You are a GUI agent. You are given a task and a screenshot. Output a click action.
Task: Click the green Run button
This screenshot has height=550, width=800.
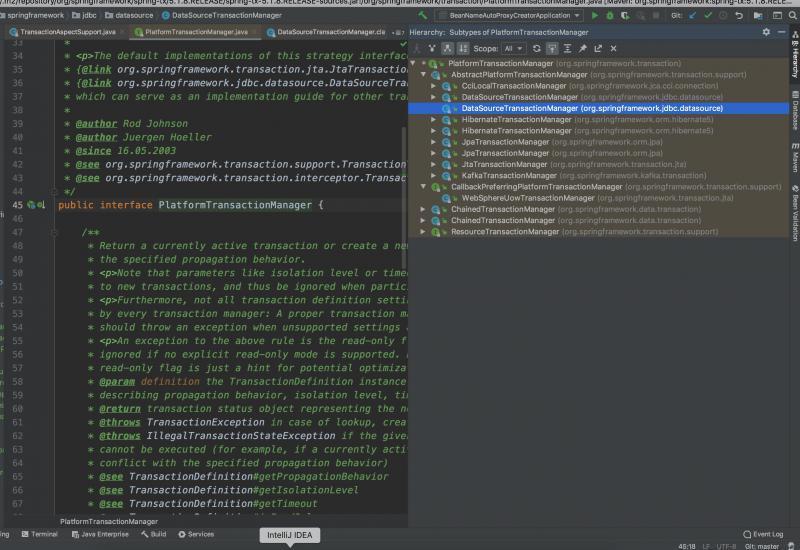click(x=596, y=16)
